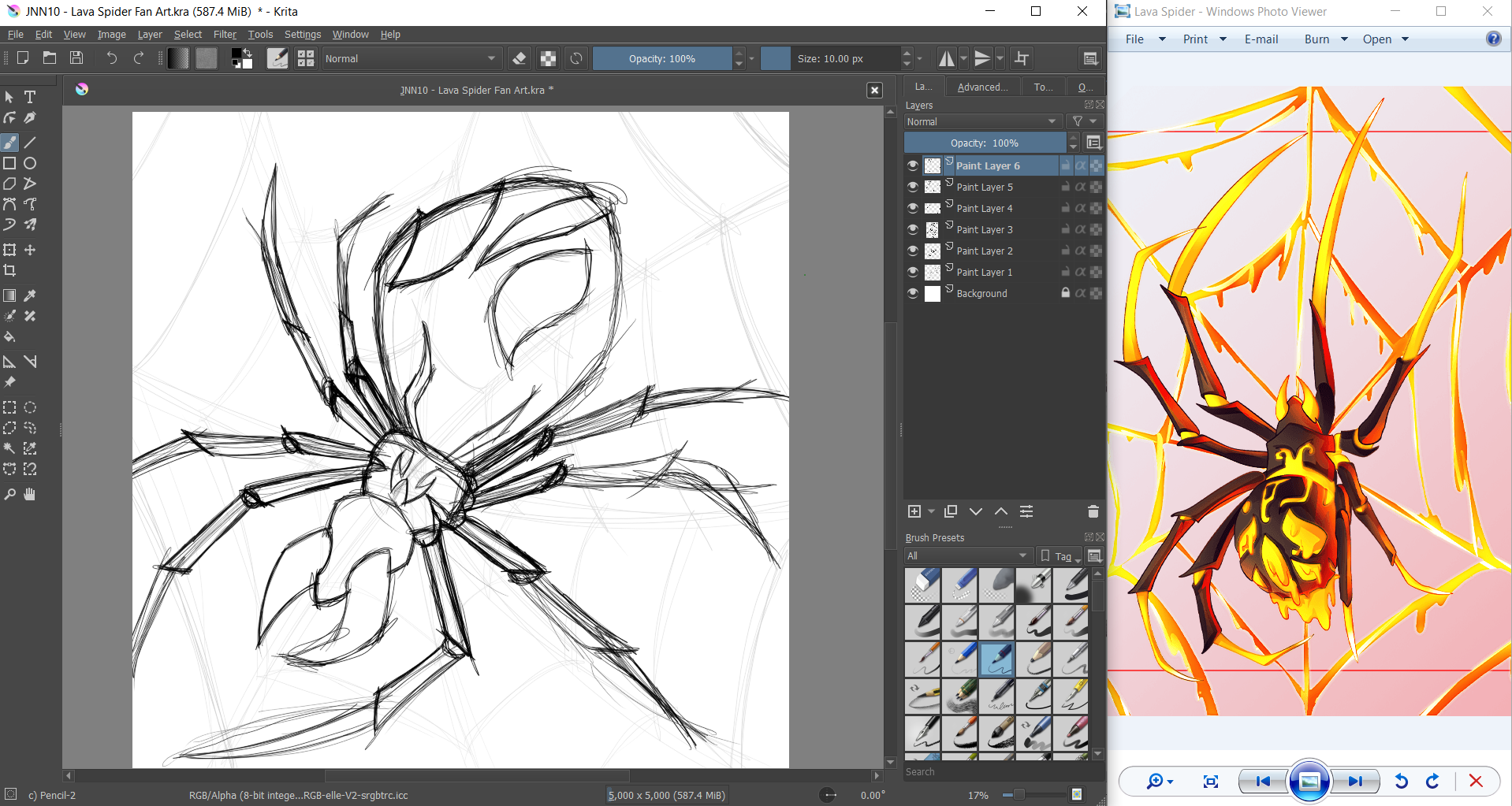Open the brush blending mode dropdown
Screen dimensions: 1512x806
click(411, 58)
